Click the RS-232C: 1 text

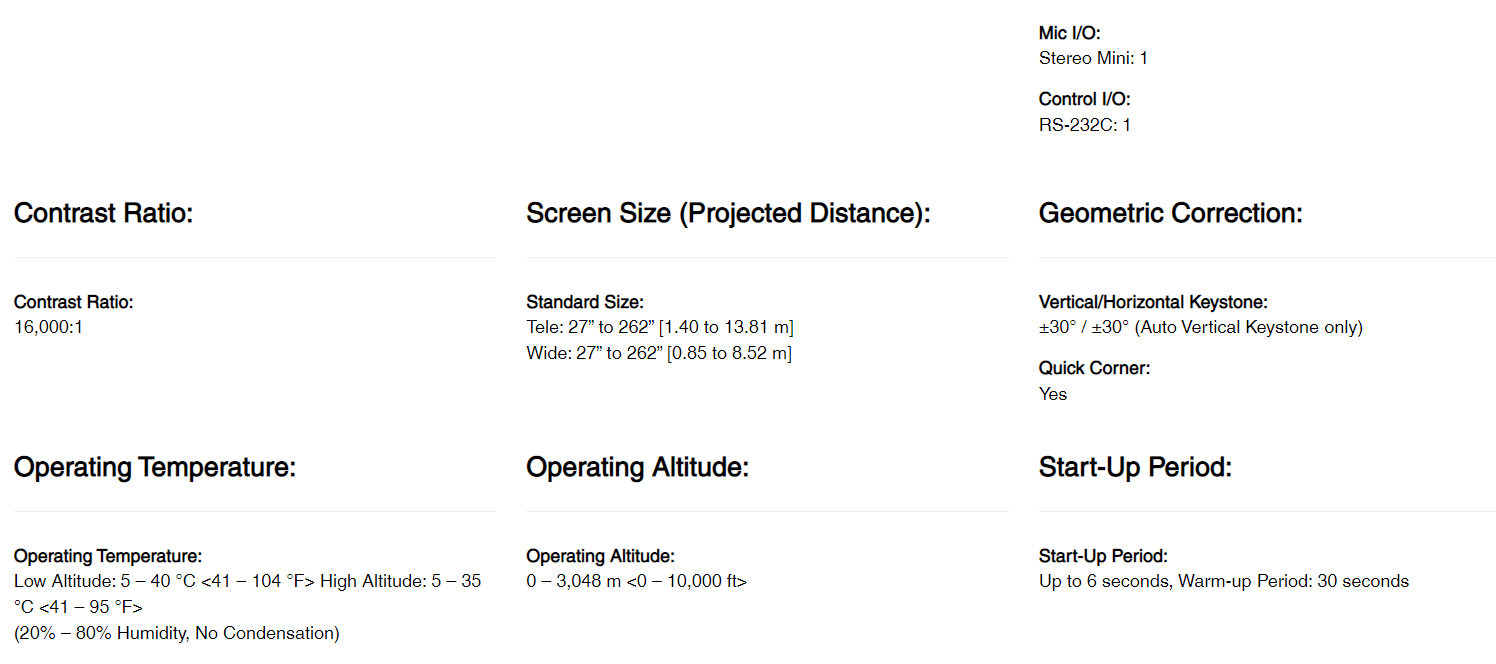(x=1085, y=125)
